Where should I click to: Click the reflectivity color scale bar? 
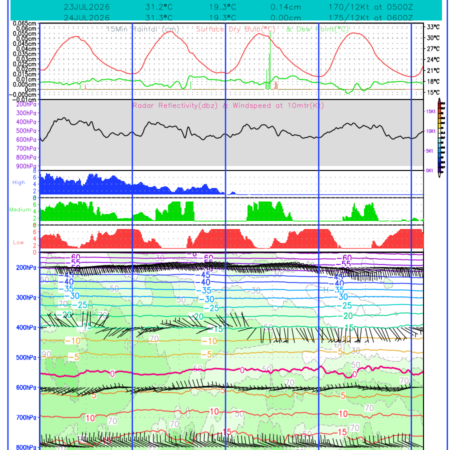click(x=441, y=138)
